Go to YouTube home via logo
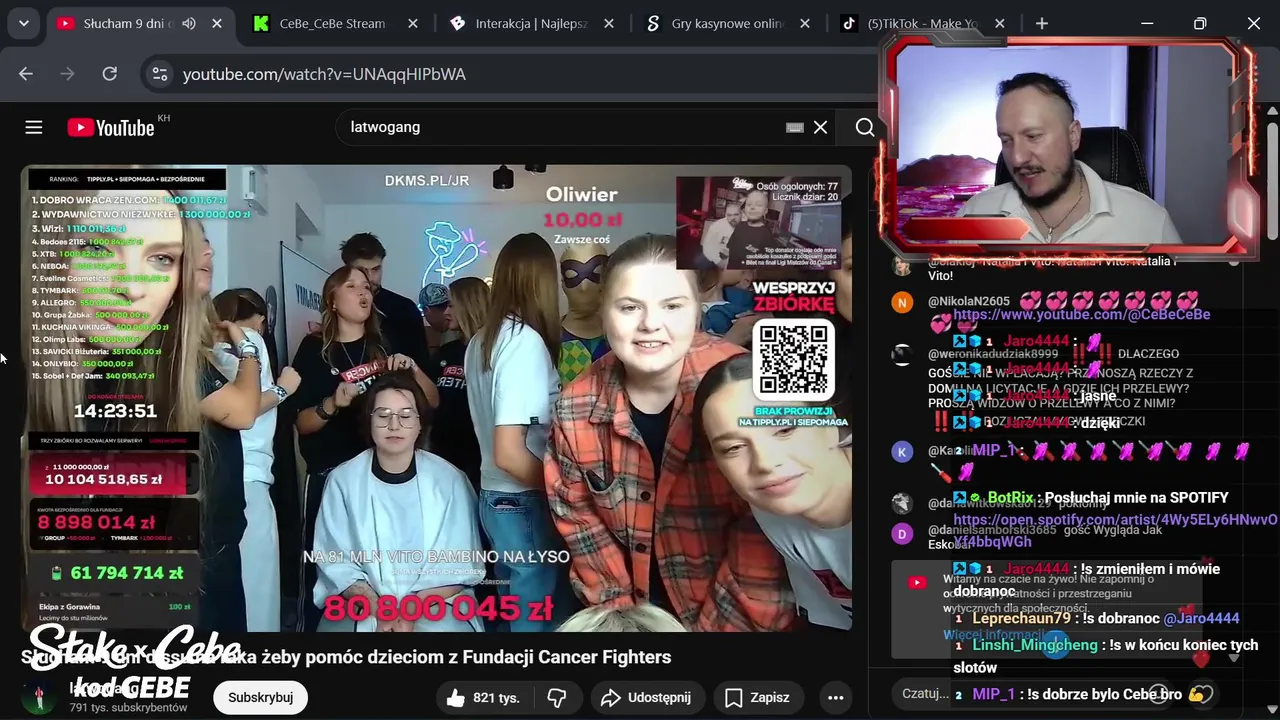 click(x=111, y=127)
